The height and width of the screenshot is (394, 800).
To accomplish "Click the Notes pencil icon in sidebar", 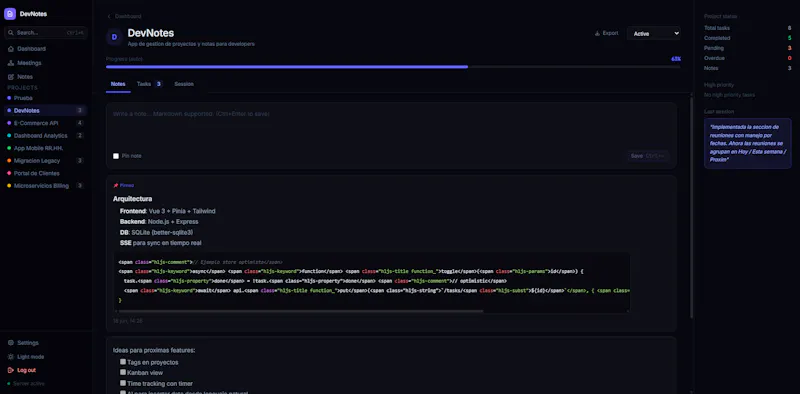I will [x=11, y=77].
